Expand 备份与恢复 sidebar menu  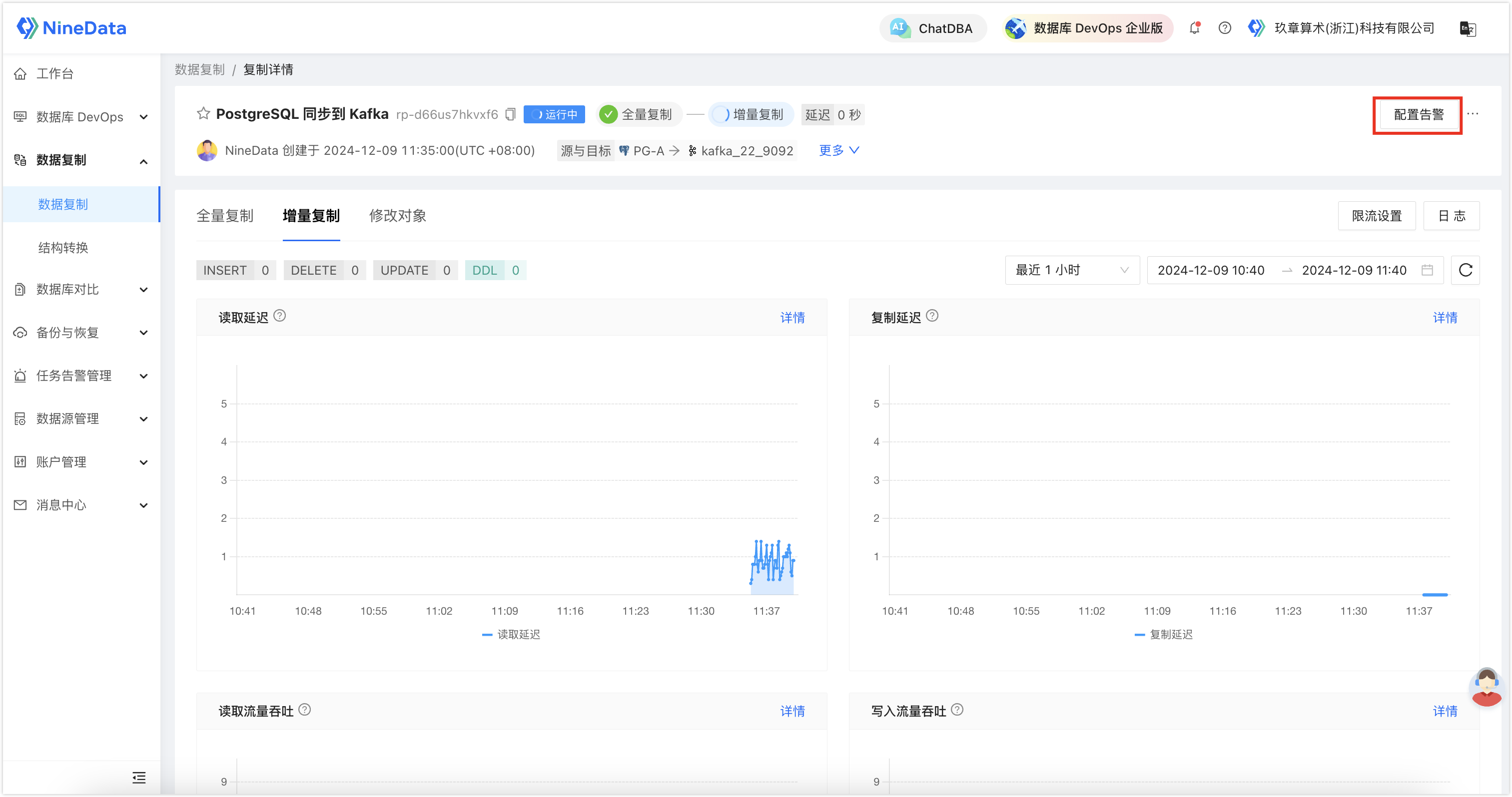pyautogui.click(x=81, y=333)
